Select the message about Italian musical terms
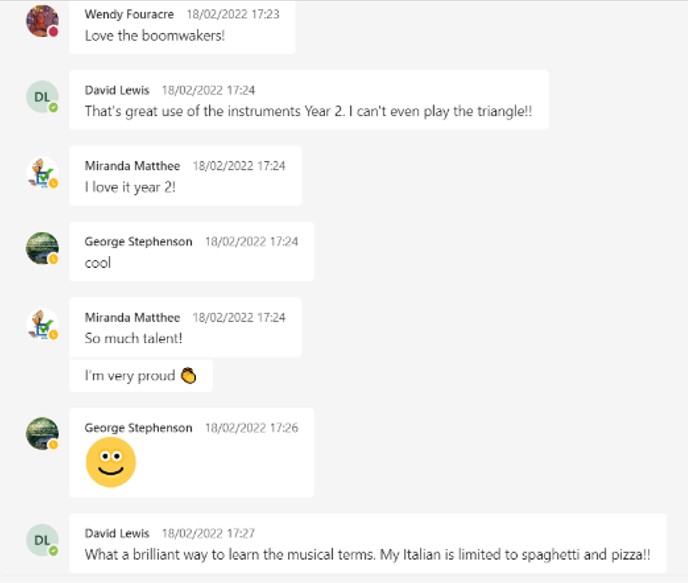The image size is (688, 583). coord(368,543)
